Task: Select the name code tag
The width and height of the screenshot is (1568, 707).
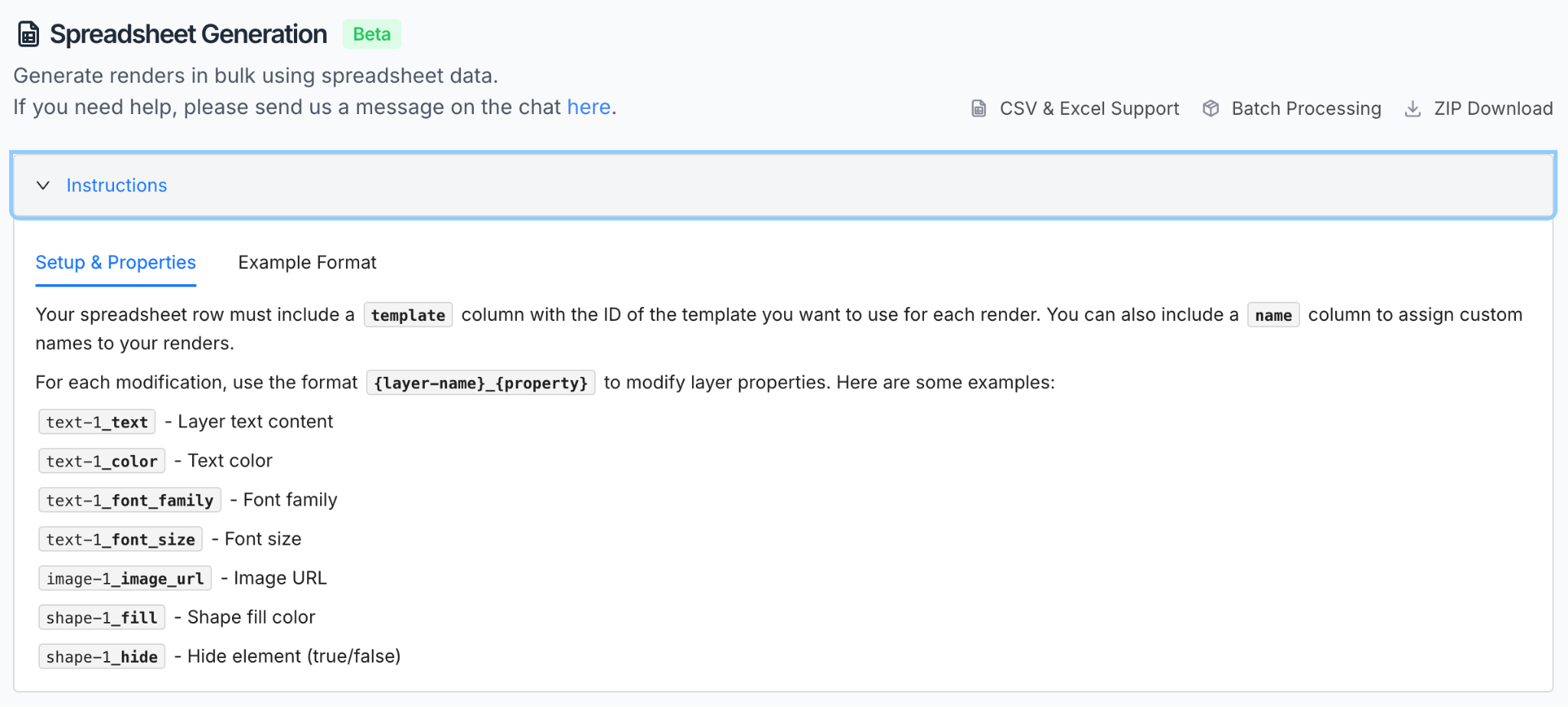Action: tap(1272, 315)
